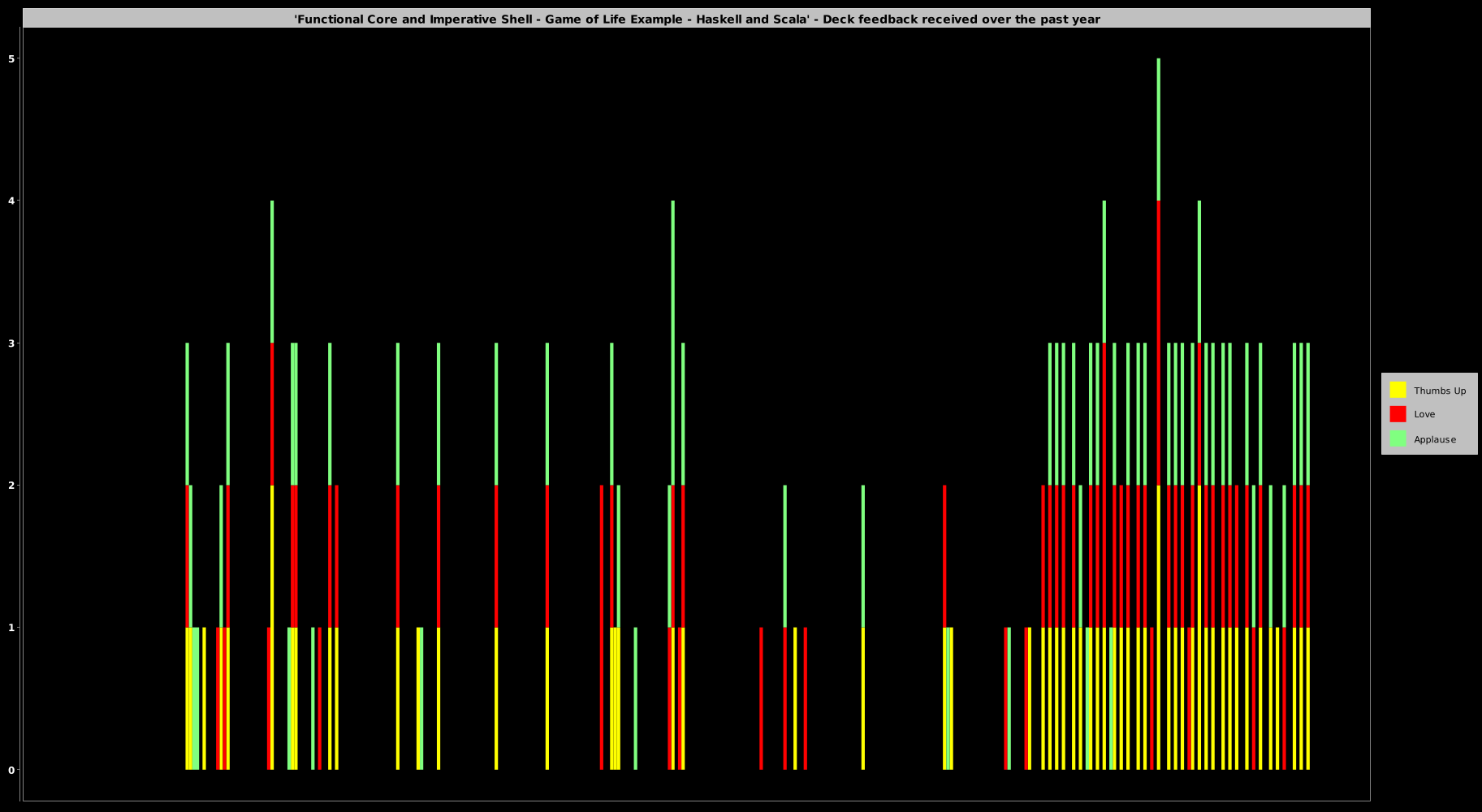The image size is (1482, 812).
Task: Click the y-axis label 0
Action: [x=12, y=770]
